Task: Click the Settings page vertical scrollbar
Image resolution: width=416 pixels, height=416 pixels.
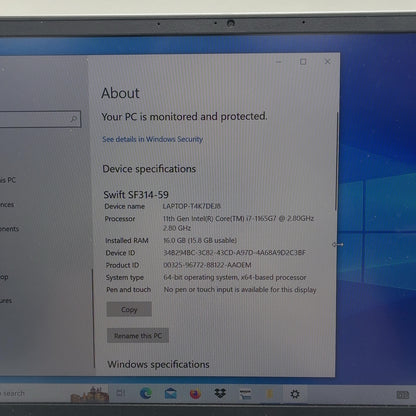Action: pos(336,161)
